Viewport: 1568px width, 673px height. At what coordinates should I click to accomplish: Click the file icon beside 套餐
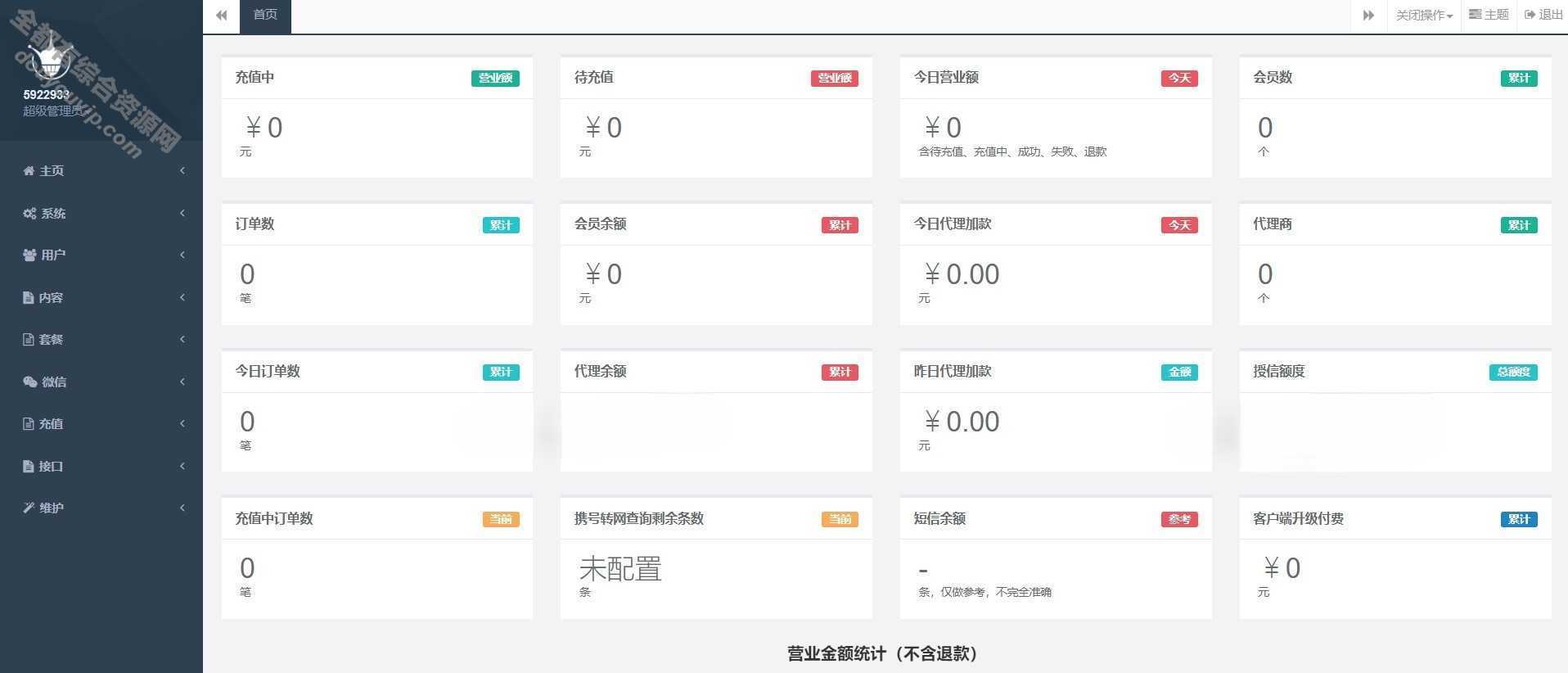click(x=28, y=339)
